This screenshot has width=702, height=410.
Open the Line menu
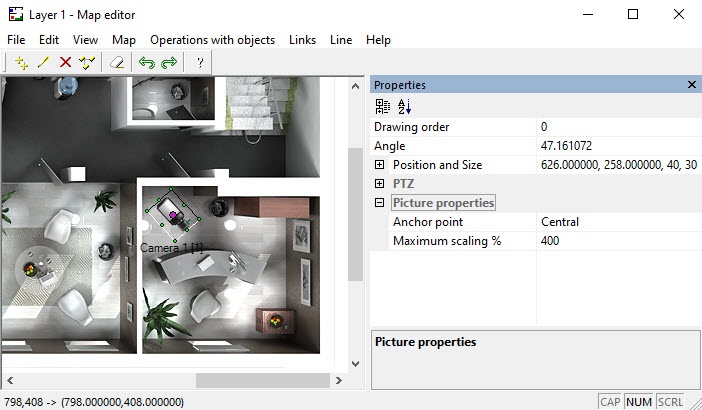pos(341,40)
